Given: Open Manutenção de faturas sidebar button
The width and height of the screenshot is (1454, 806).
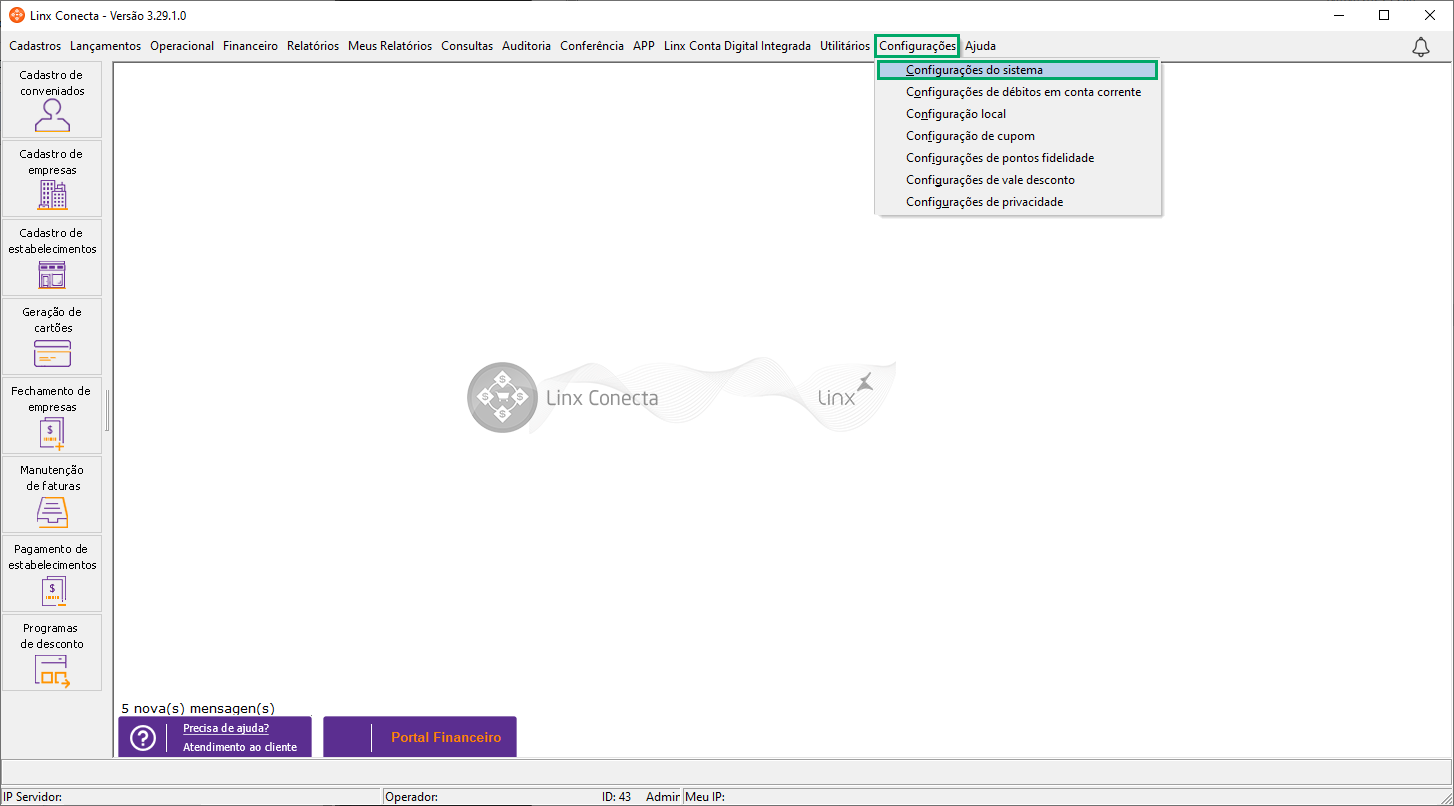Looking at the screenshot, I should pos(52,495).
